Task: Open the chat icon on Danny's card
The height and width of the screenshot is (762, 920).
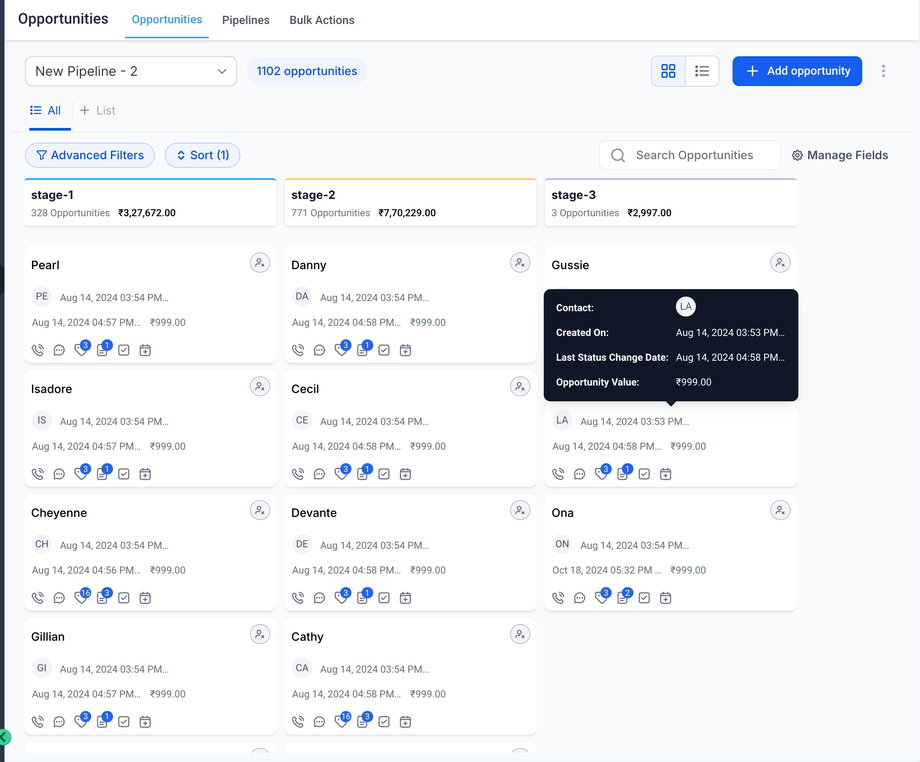Action: (319, 350)
